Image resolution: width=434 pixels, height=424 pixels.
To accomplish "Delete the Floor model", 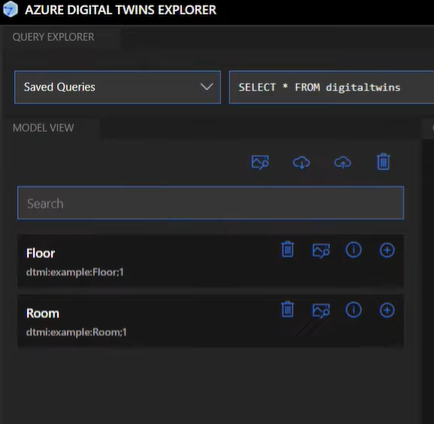I will (287, 250).
